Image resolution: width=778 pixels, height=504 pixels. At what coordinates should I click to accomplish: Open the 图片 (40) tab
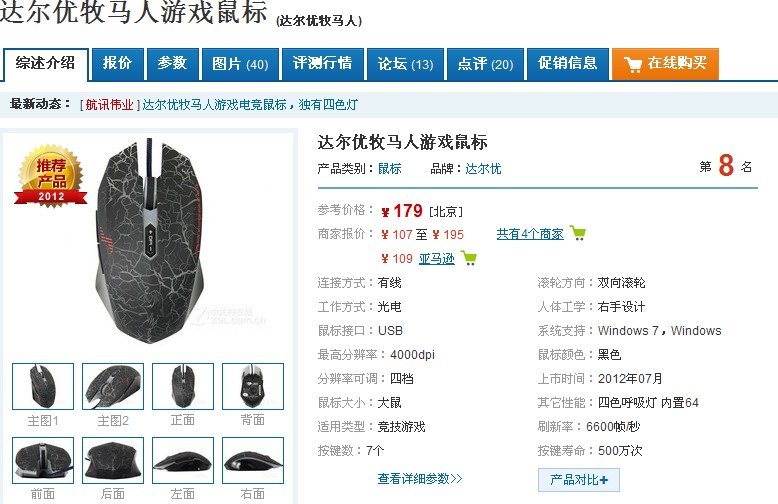pos(240,64)
